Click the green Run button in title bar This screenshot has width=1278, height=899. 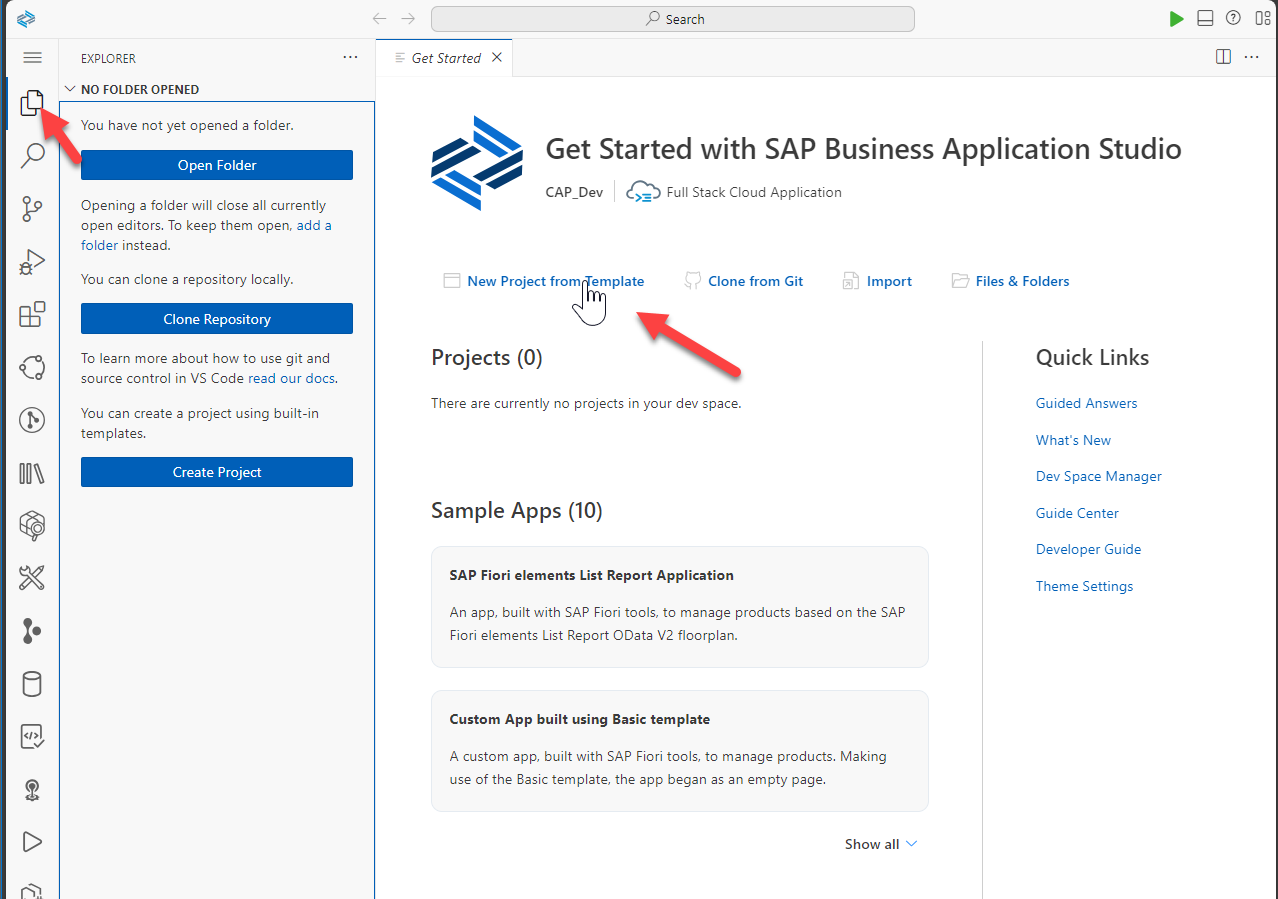(x=1177, y=19)
